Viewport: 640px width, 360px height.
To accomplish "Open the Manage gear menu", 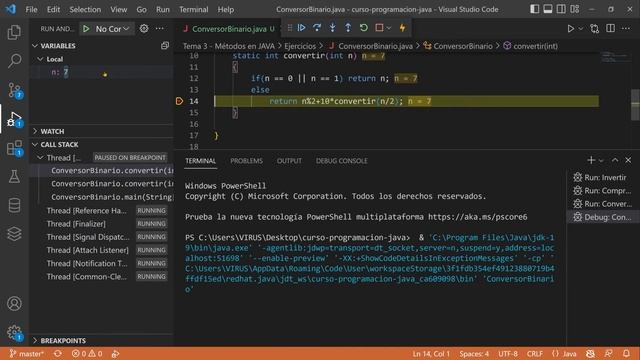I will click(14, 332).
